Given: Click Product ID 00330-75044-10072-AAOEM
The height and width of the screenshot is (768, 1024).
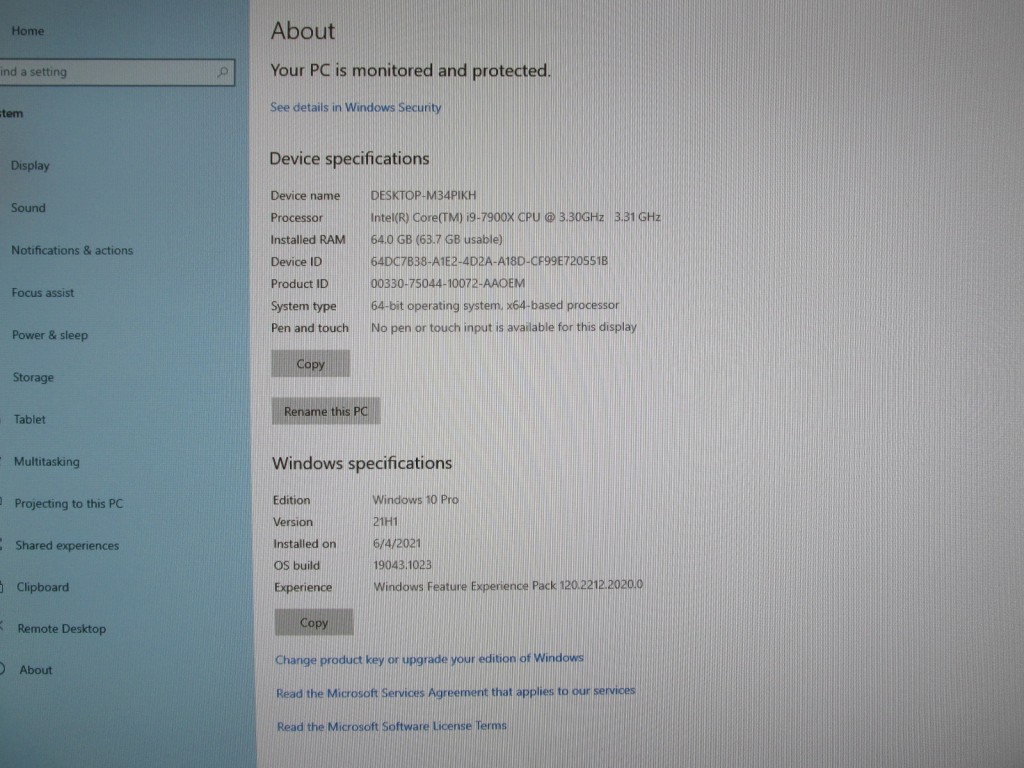Looking at the screenshot, I should [447, 283].
